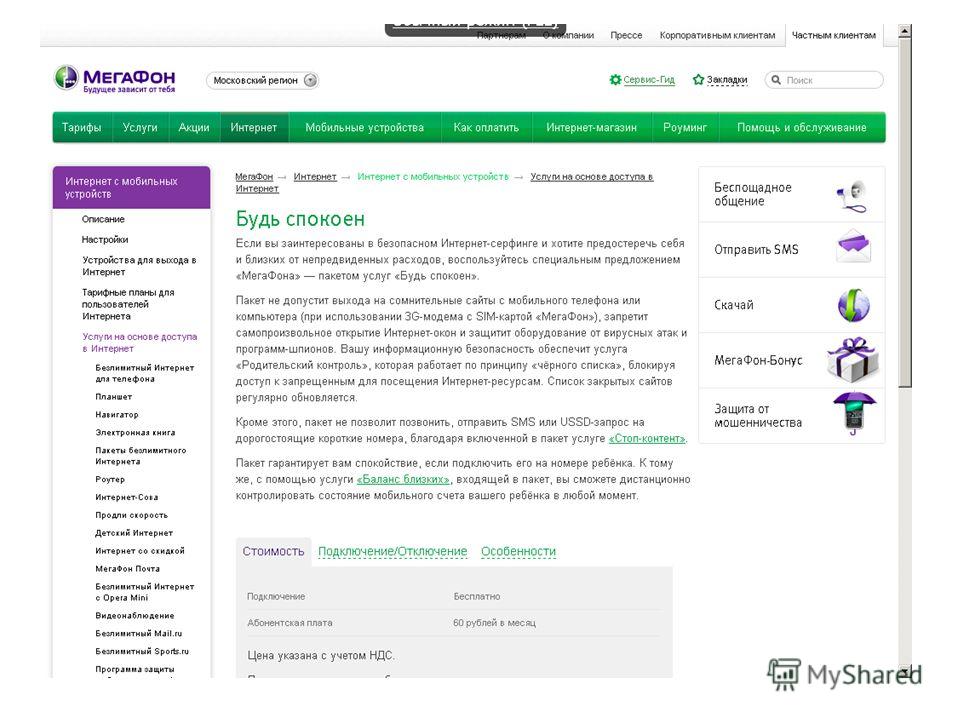
Task: Select the Корпоративным клиентам top link
Action: 717,35
